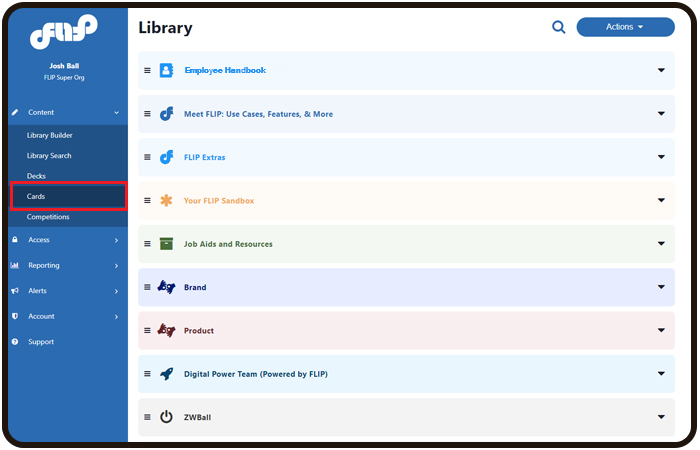Click the Meet FLIP row's FLIP icon
Viewport: 700px width, 450px height.
pos(166,114)
